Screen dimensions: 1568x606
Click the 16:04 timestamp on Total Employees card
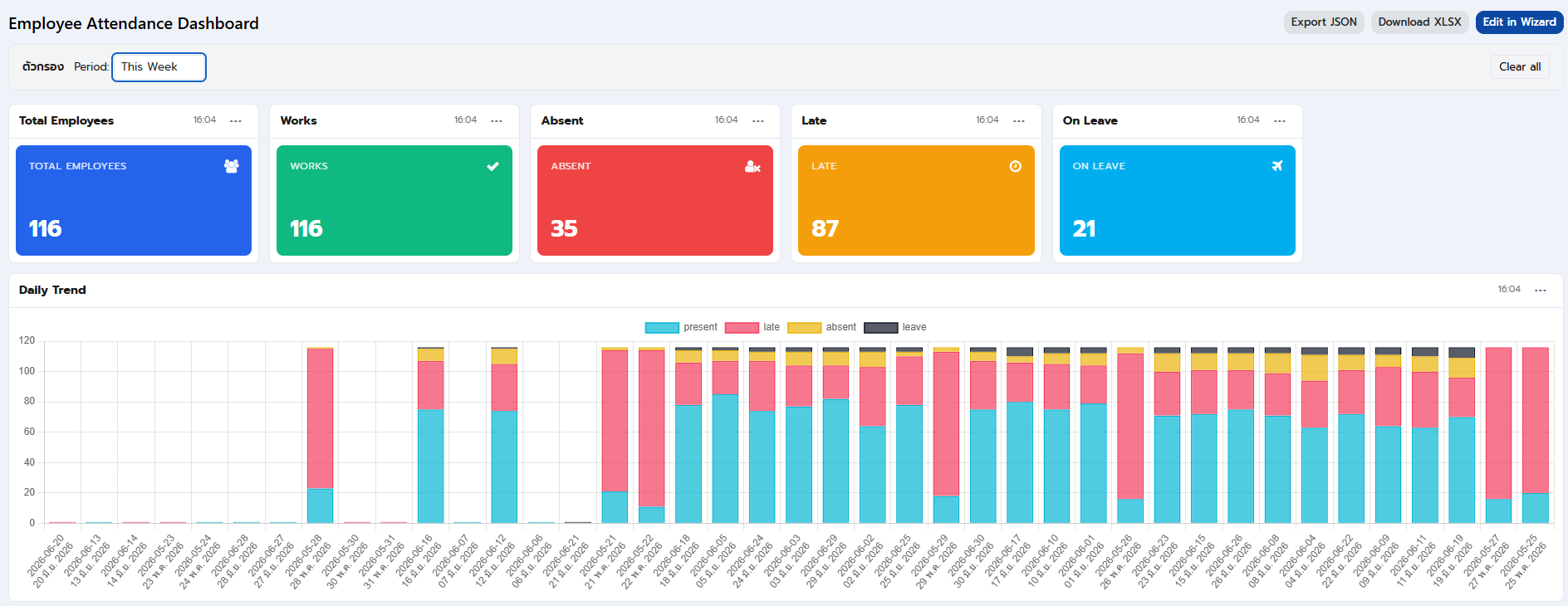(x=204, y=120)
